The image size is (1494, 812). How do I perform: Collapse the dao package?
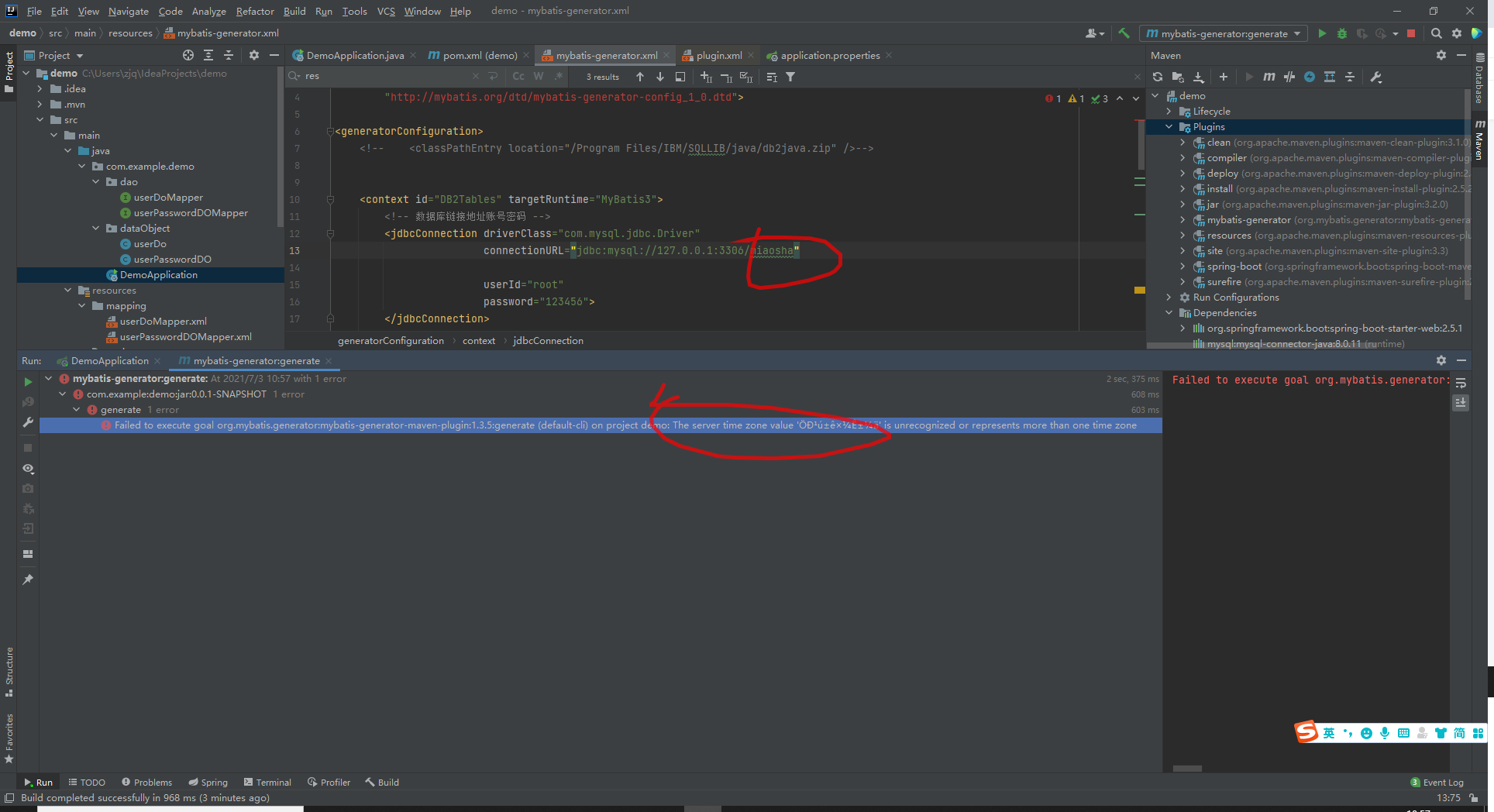[95, 182]
